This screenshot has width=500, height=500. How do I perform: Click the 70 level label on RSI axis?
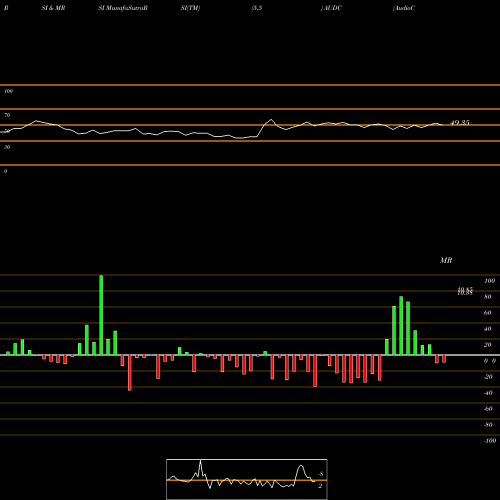(x=7, y=115)
